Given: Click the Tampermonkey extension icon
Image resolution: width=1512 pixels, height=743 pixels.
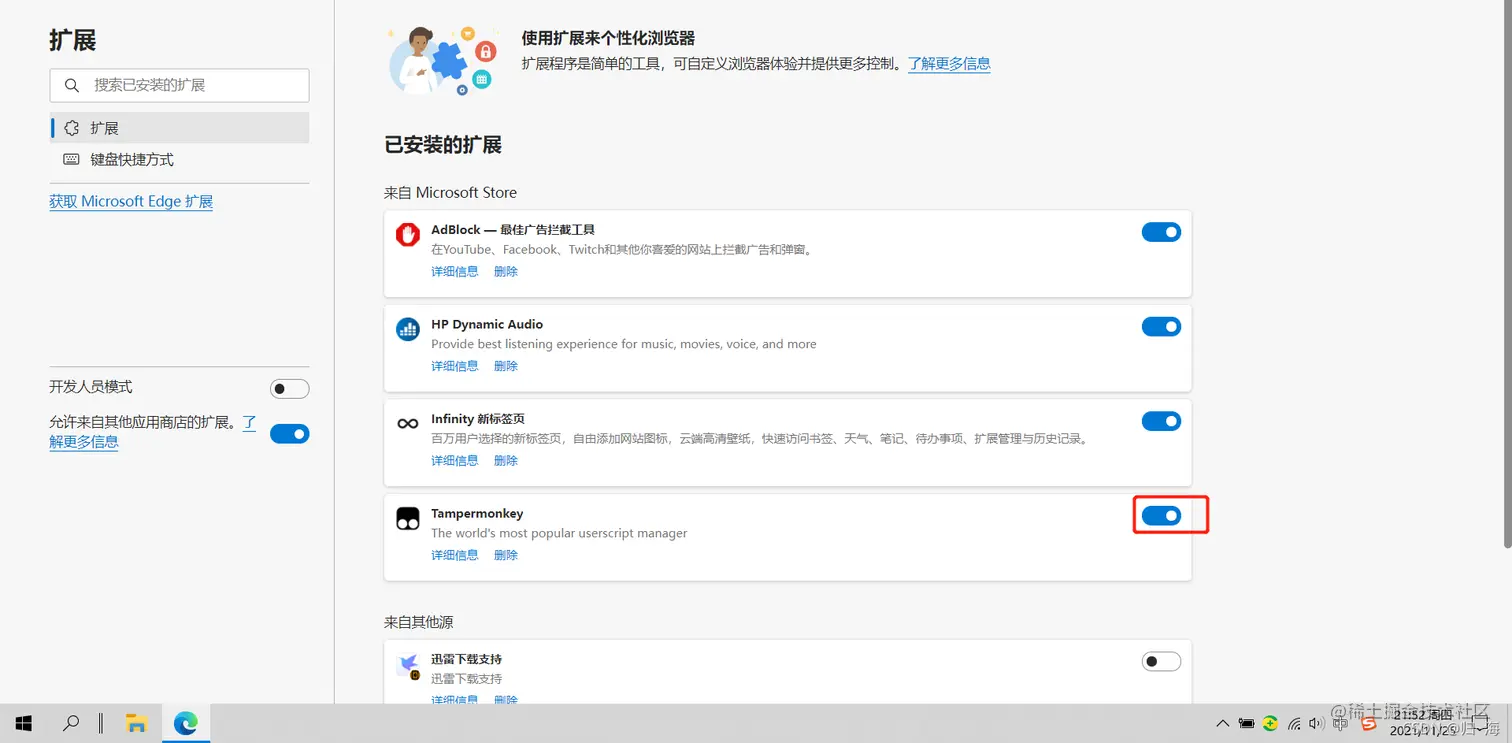Looking at the screenshot, I should tap(408, 518).
